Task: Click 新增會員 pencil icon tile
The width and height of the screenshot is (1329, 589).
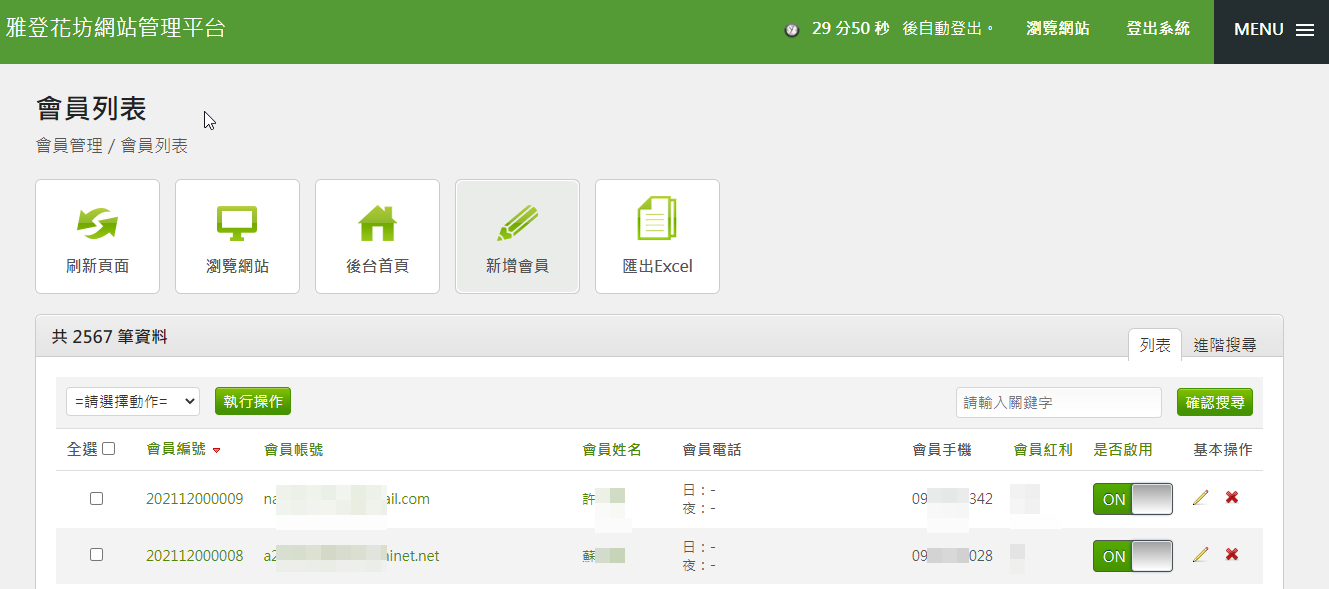Action: [x=517, y=237]
